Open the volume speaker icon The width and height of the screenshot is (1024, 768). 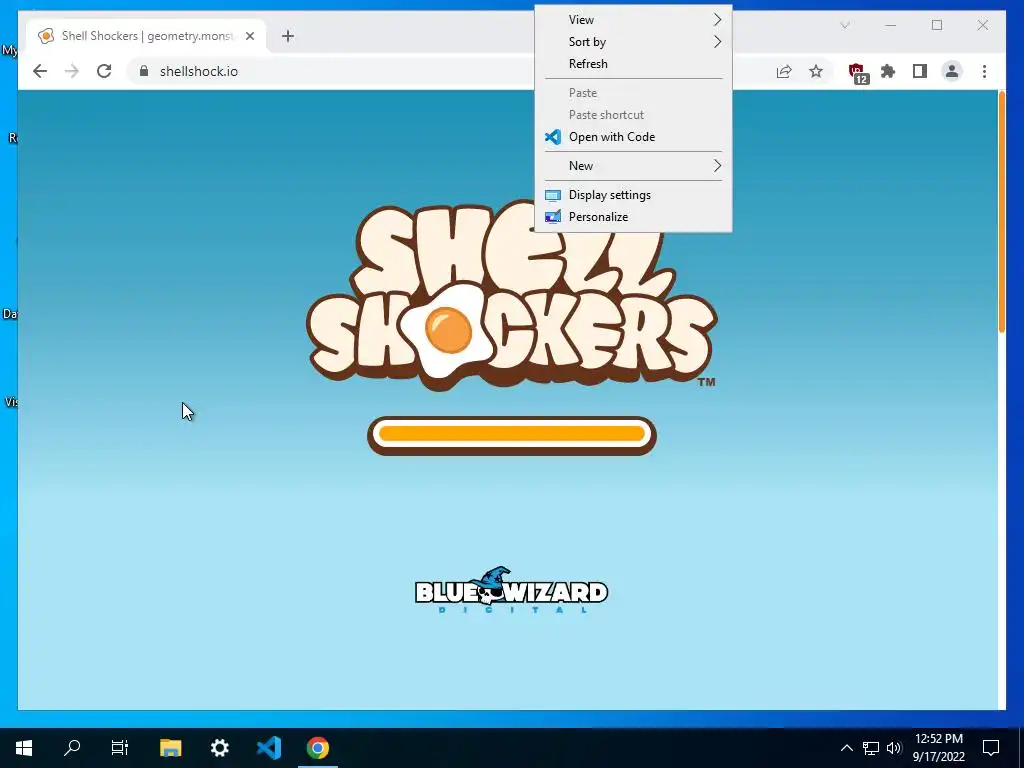pyautogui.click(x=894, y=748)
